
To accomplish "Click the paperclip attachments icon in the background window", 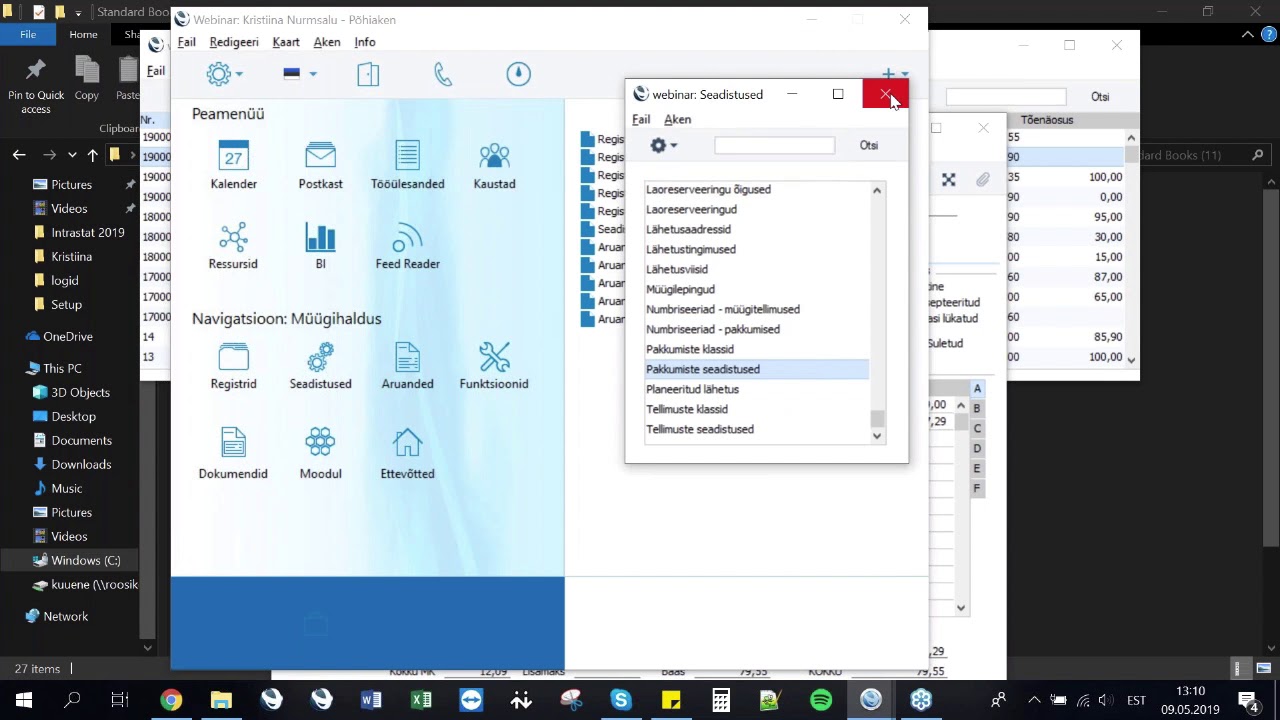I will click(983, 180).
